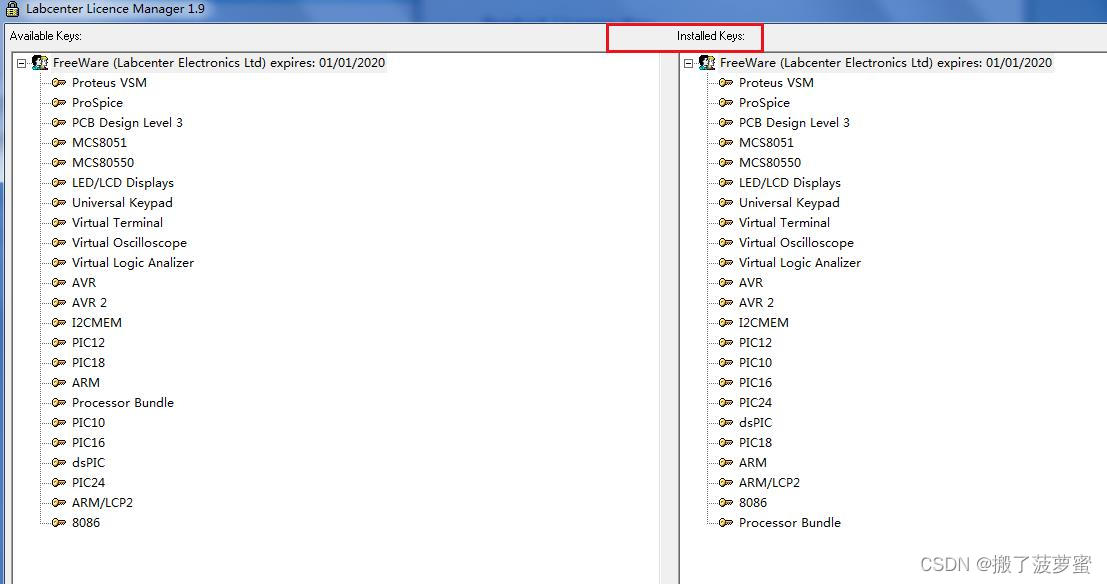This screenshot has width=1107, height=584.
Task: Click key icon beside PIC16 in Installed Keys
Action: pos(726,383)
